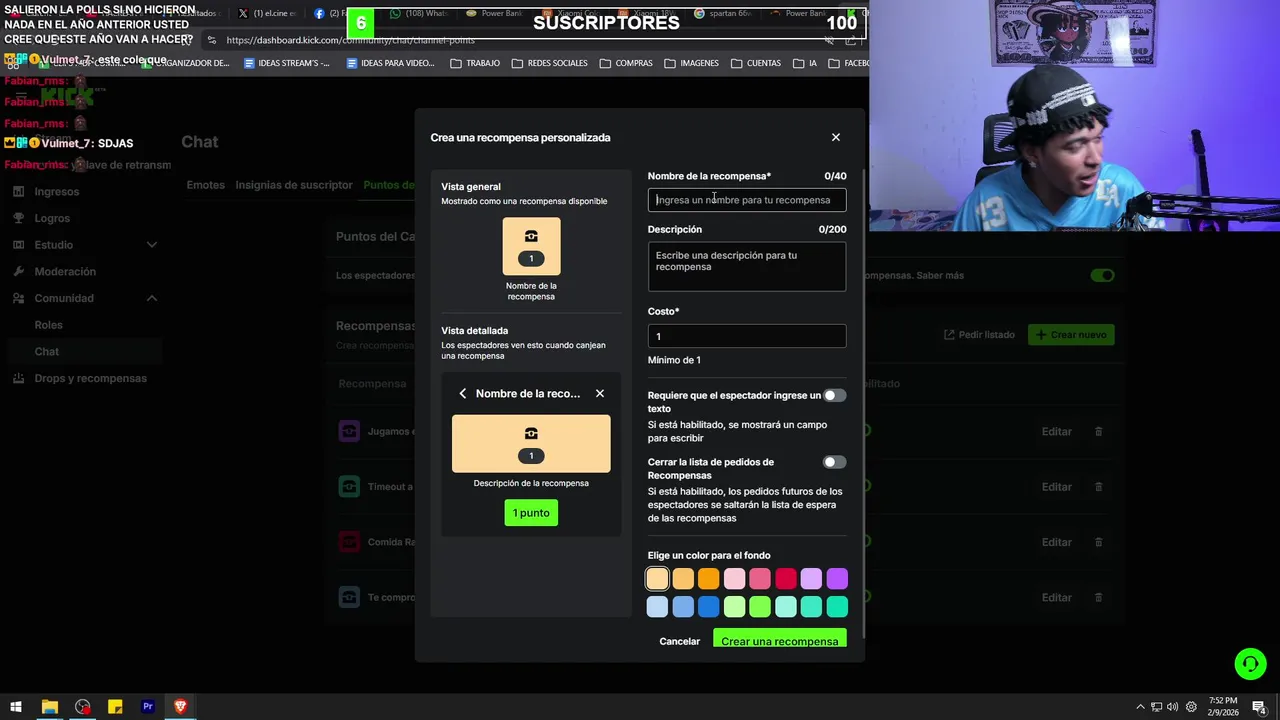Image resolution: width=1280 pixels, height=720 pixels.
Task: Switch to the Emotes tab
Action: pyautogui.click(x=205, y=185)
